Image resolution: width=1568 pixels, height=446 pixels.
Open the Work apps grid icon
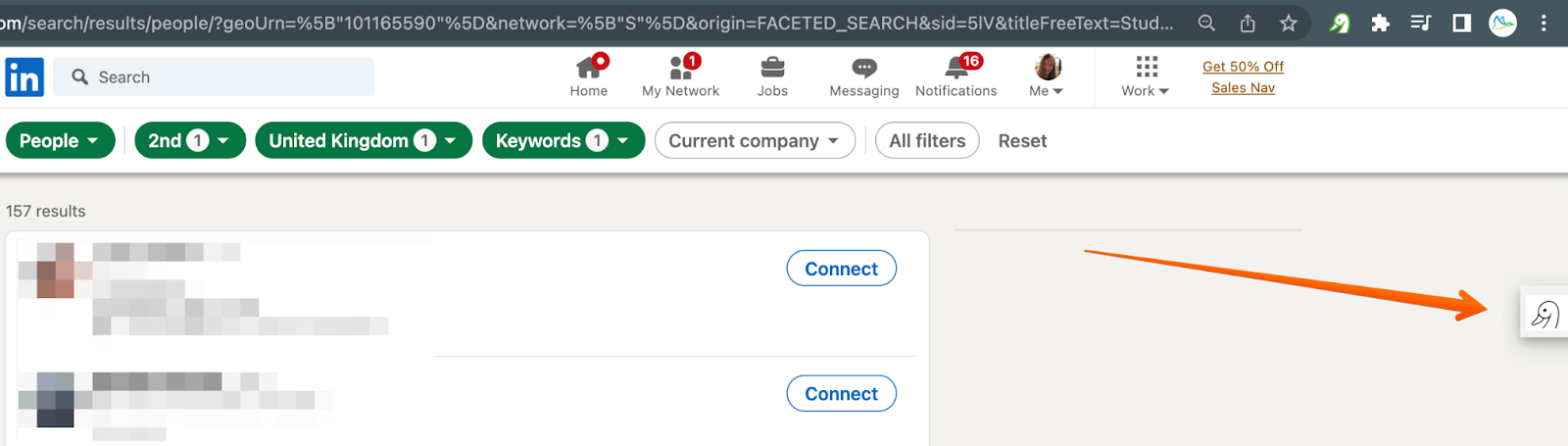(x=1146, y=67)
